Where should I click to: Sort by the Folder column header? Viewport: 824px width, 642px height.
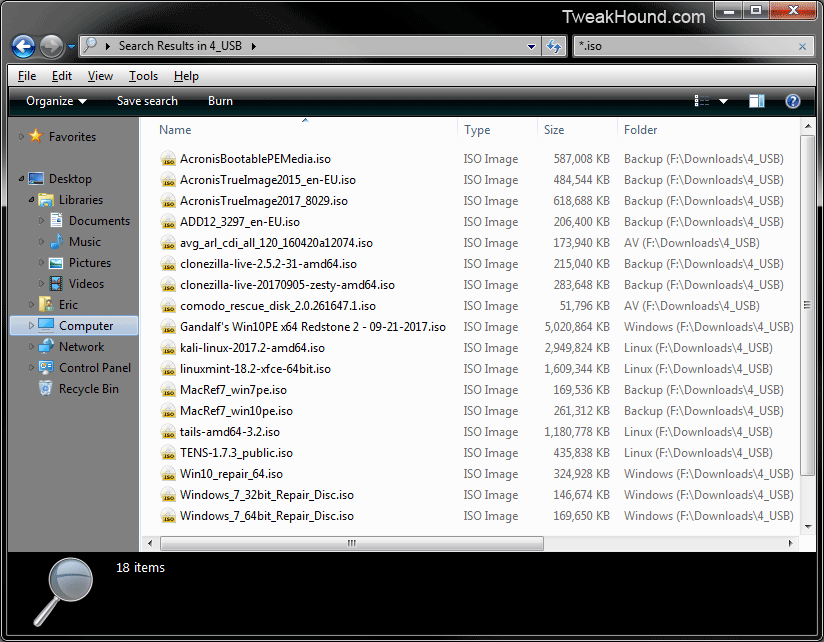(640, 130)
